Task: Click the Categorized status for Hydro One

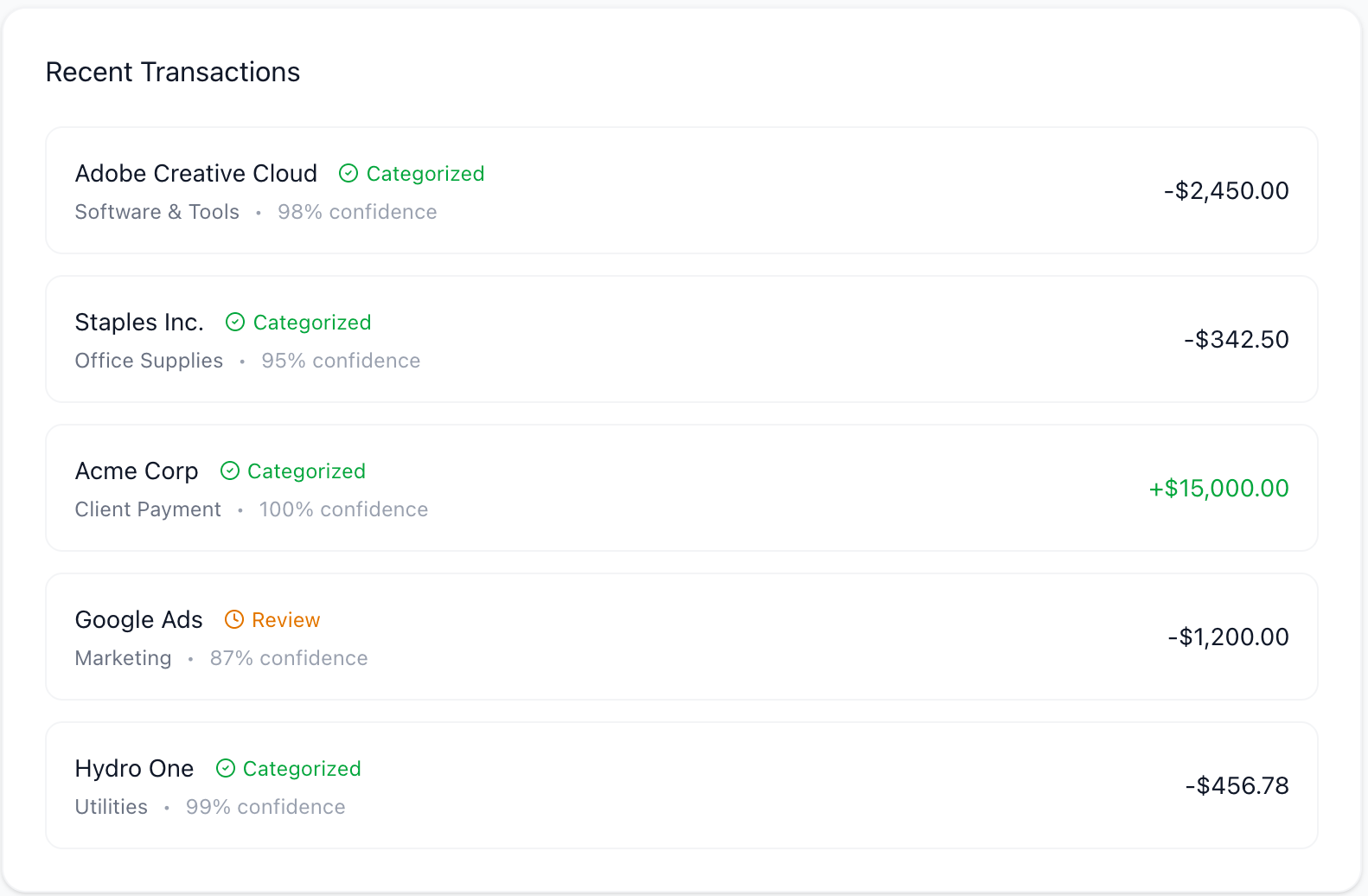Action: pyautogui.click(x=302, y=769)
